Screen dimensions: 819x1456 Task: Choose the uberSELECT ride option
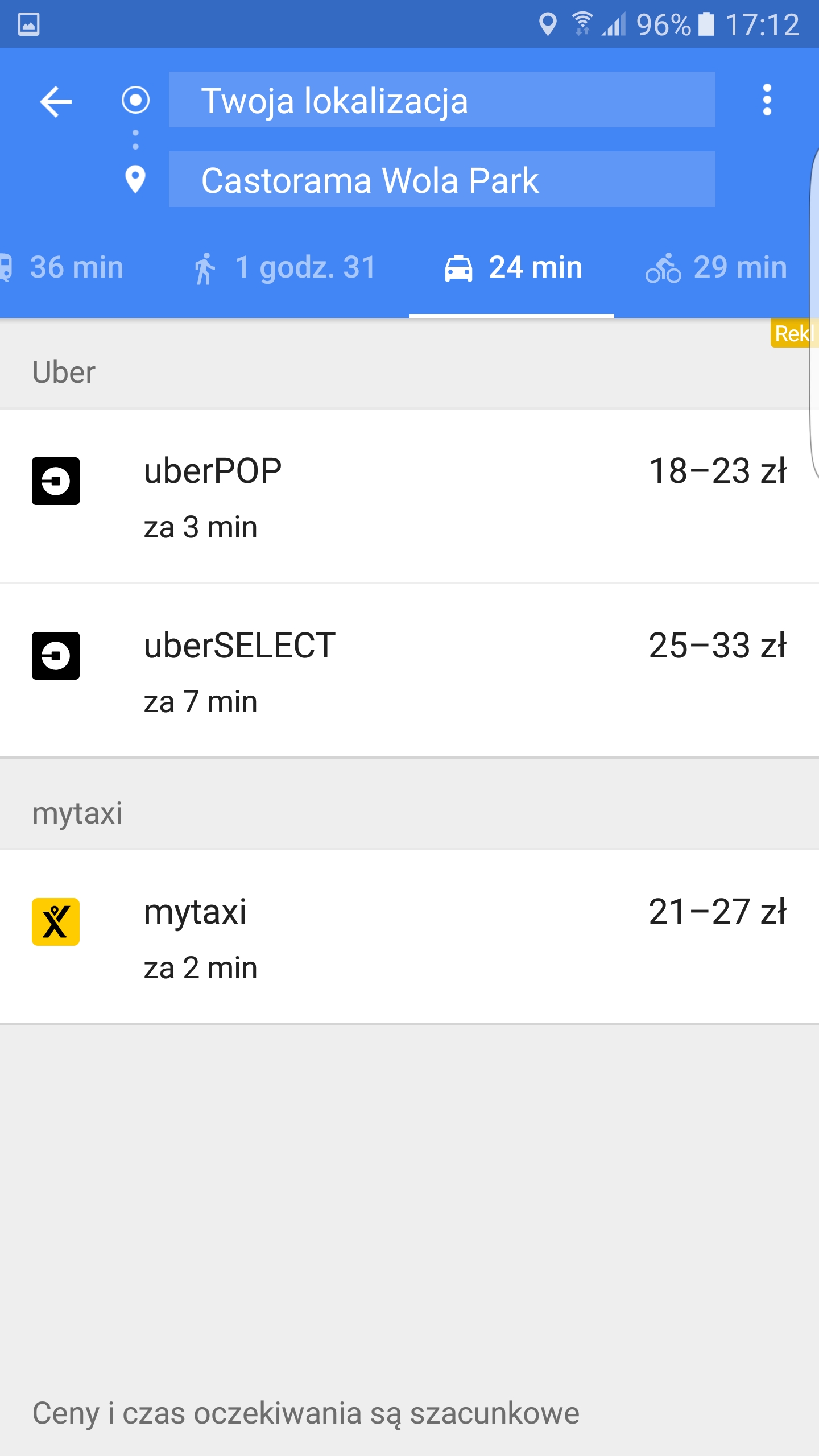click(398, 671)
